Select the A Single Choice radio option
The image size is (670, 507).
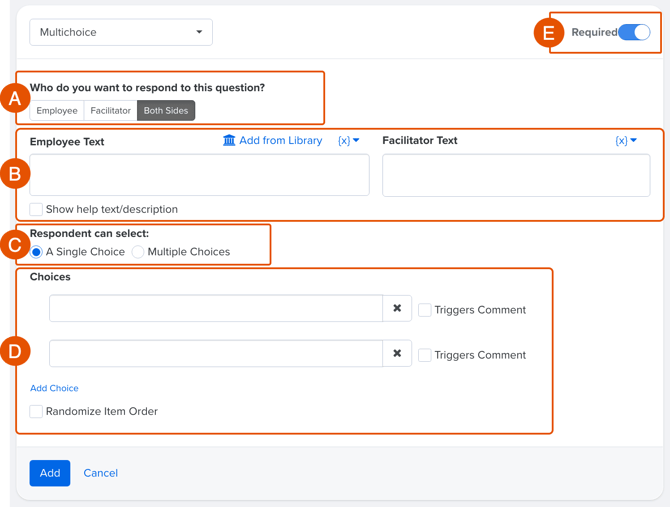36,252
